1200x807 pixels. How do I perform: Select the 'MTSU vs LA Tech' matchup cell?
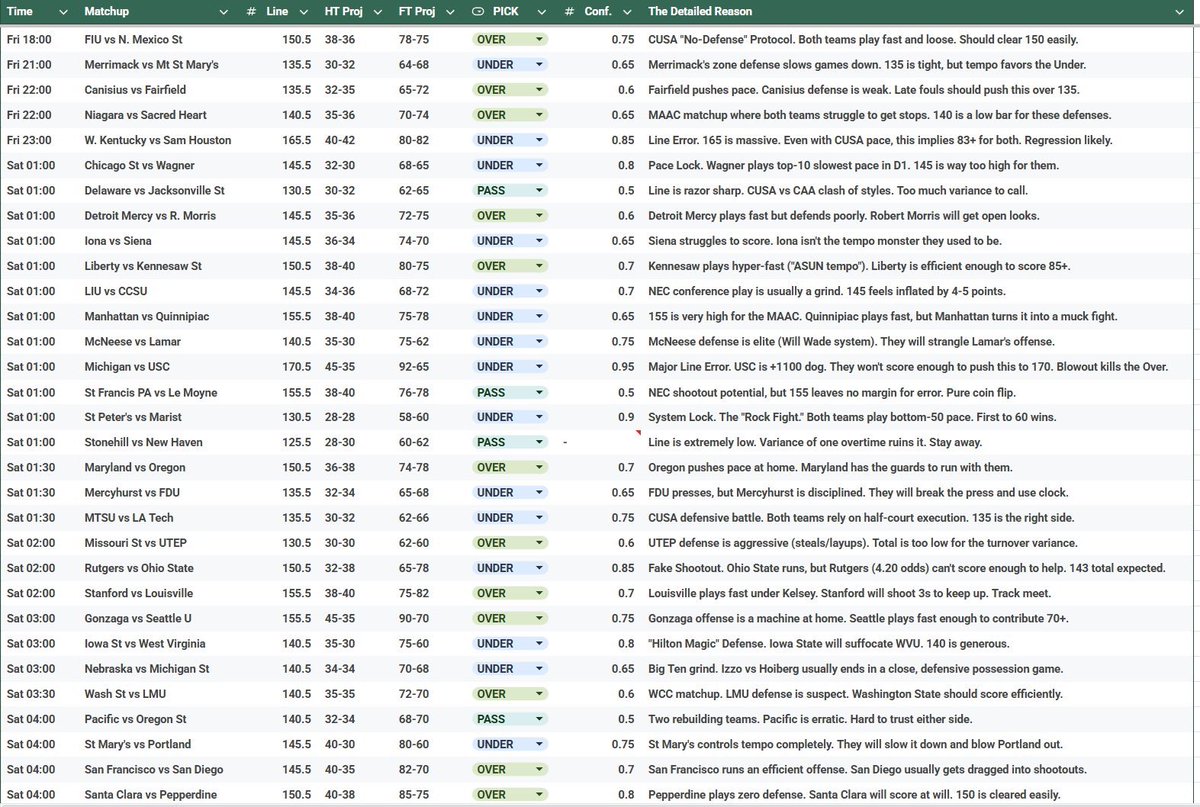(x=160, y=518)
